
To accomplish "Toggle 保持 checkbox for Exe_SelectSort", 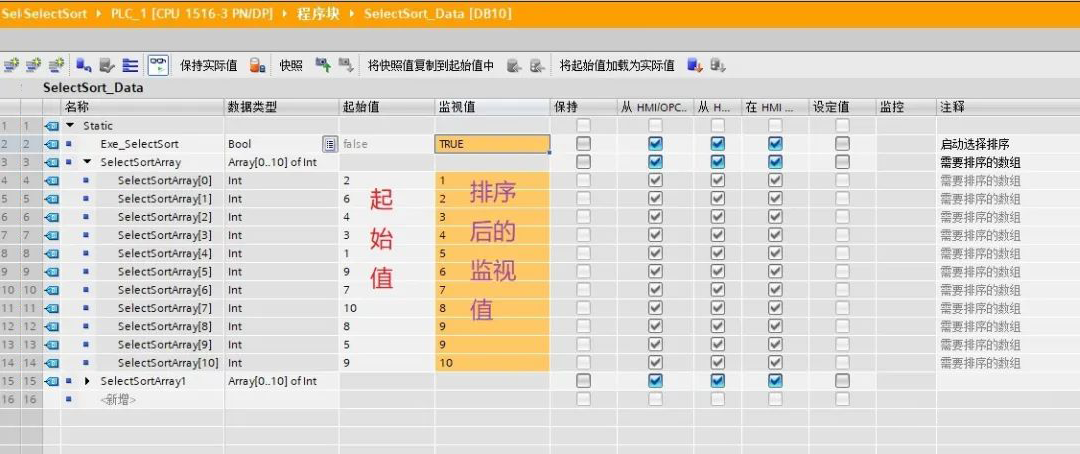I will click(583, 144).
